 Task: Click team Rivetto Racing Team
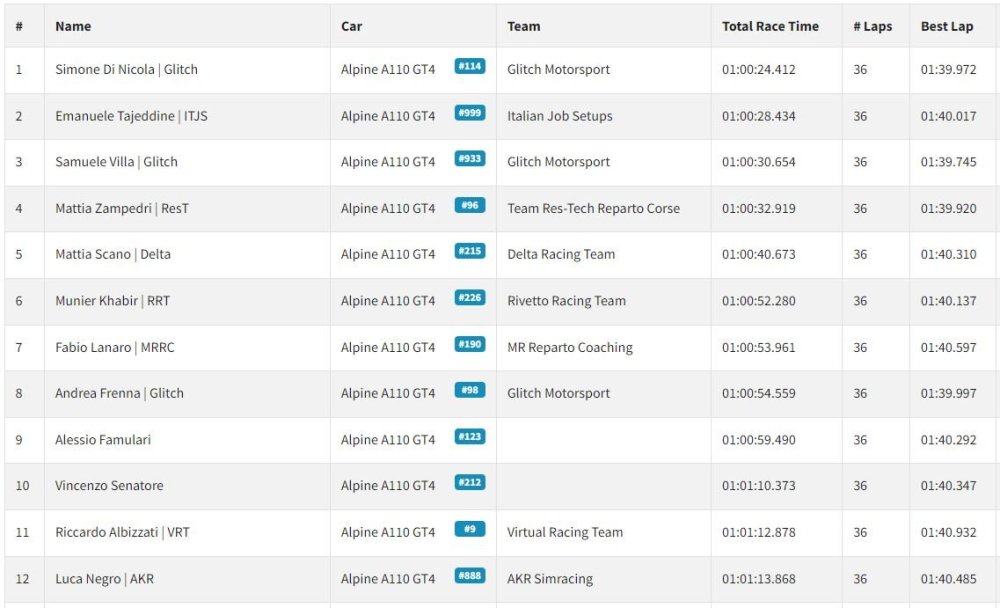click(x=567, y=301)
